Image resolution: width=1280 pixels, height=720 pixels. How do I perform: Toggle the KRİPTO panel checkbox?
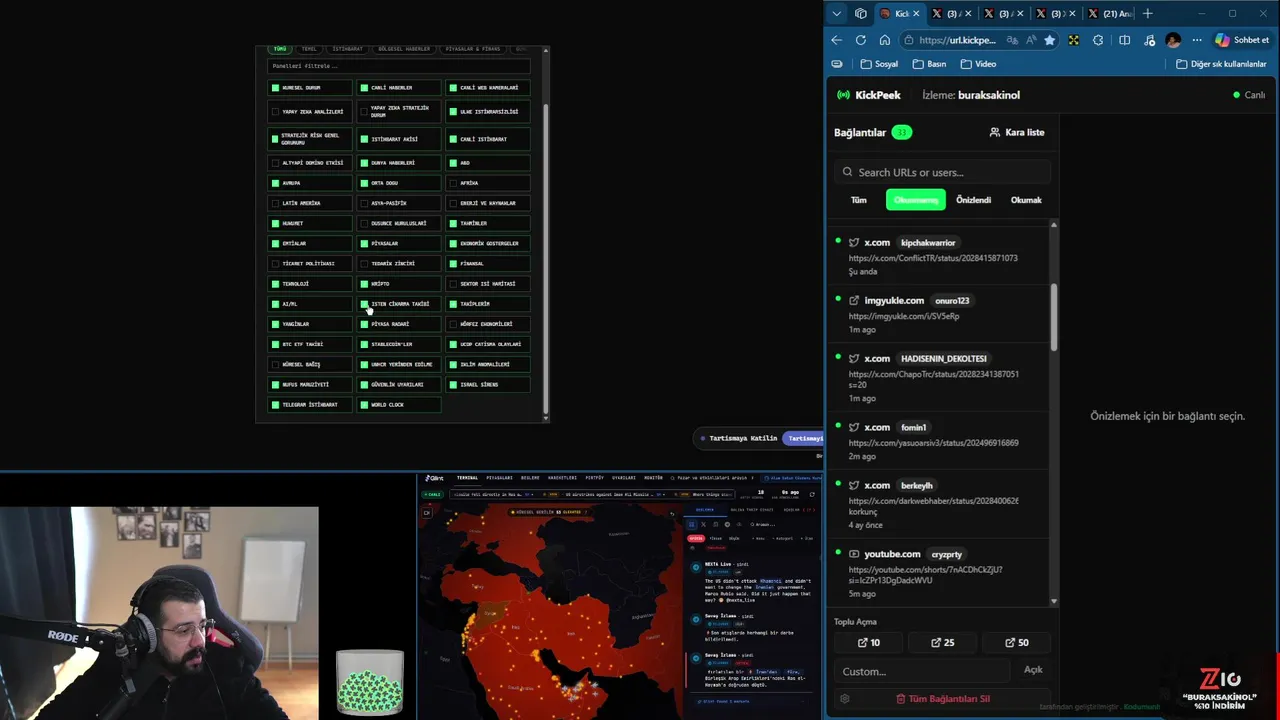(364, 284)
